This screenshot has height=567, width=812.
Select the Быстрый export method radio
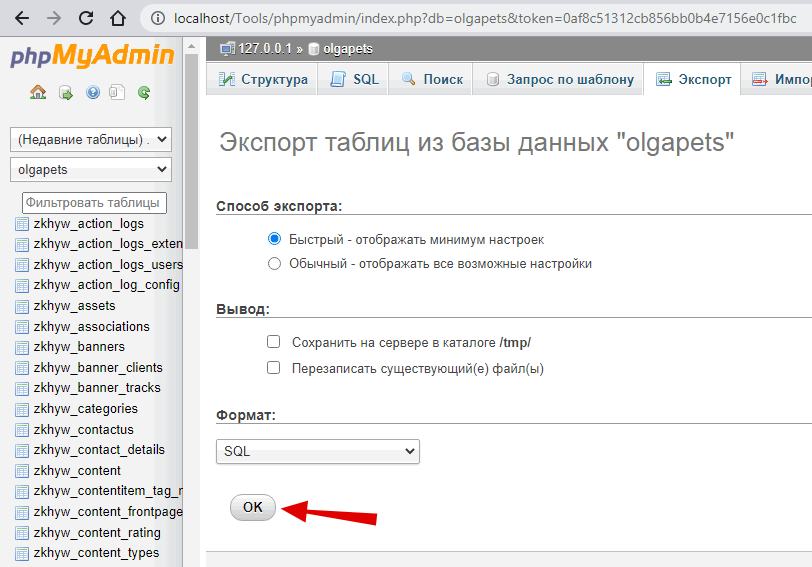point(274,239)
